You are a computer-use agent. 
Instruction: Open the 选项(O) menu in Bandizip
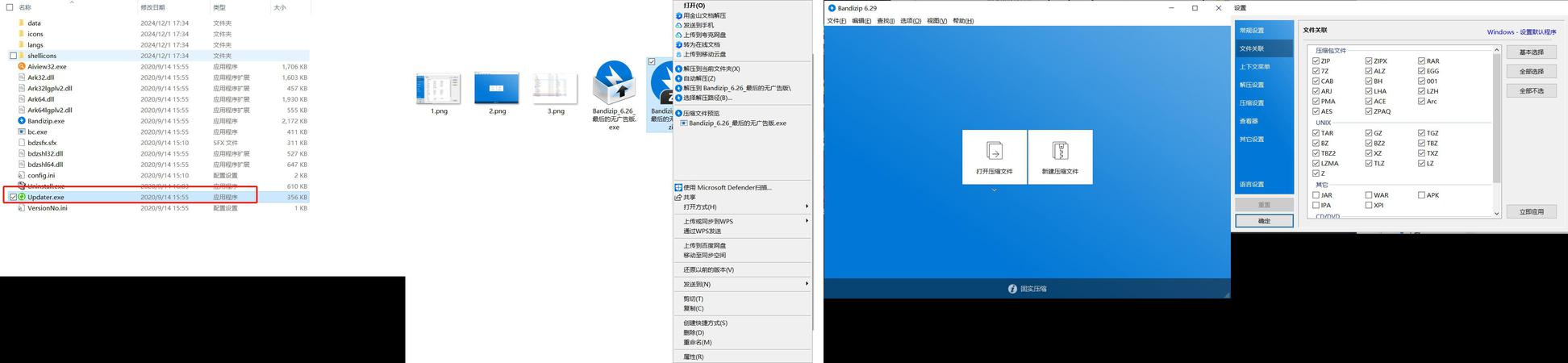click(911, 21)
